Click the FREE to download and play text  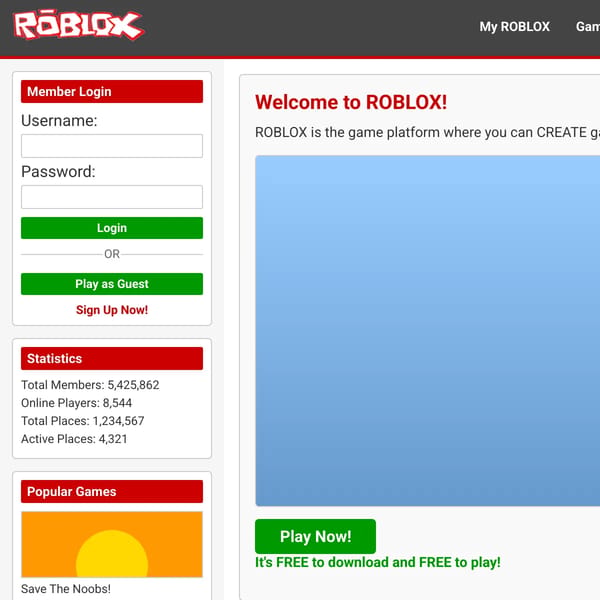378,562
